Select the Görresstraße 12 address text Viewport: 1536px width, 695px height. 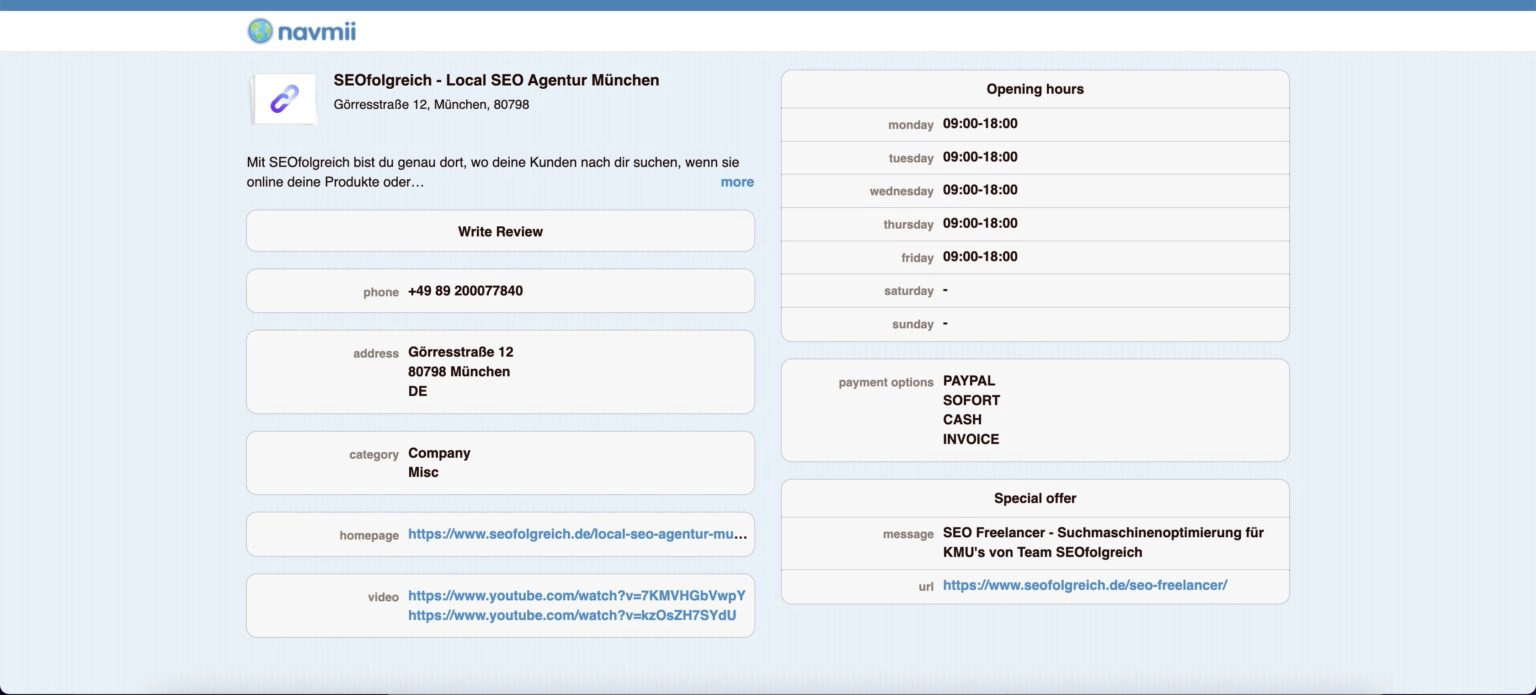(460, 352)
